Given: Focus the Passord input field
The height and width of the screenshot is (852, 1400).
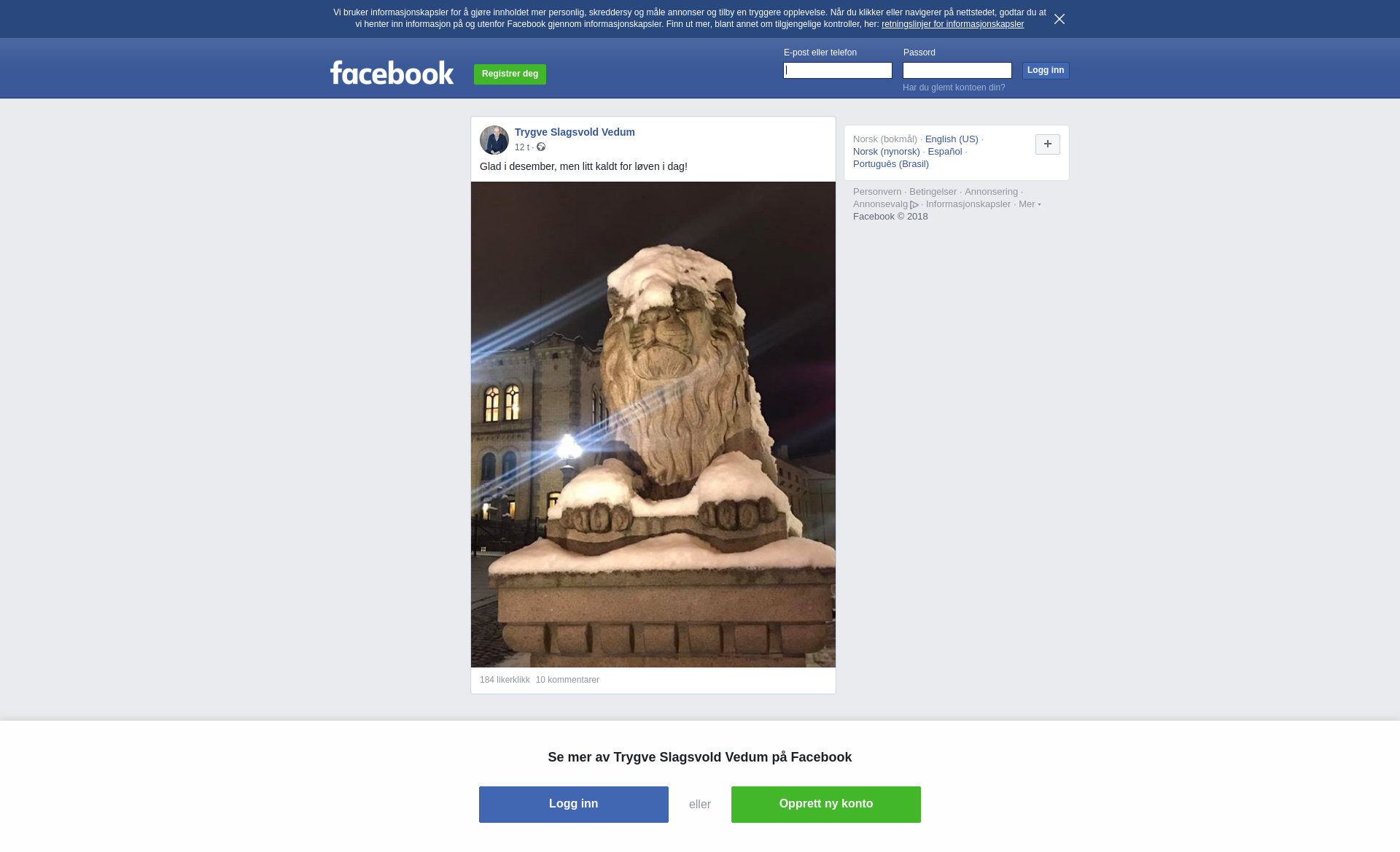Looking at the screenshot, I should 957,71.
